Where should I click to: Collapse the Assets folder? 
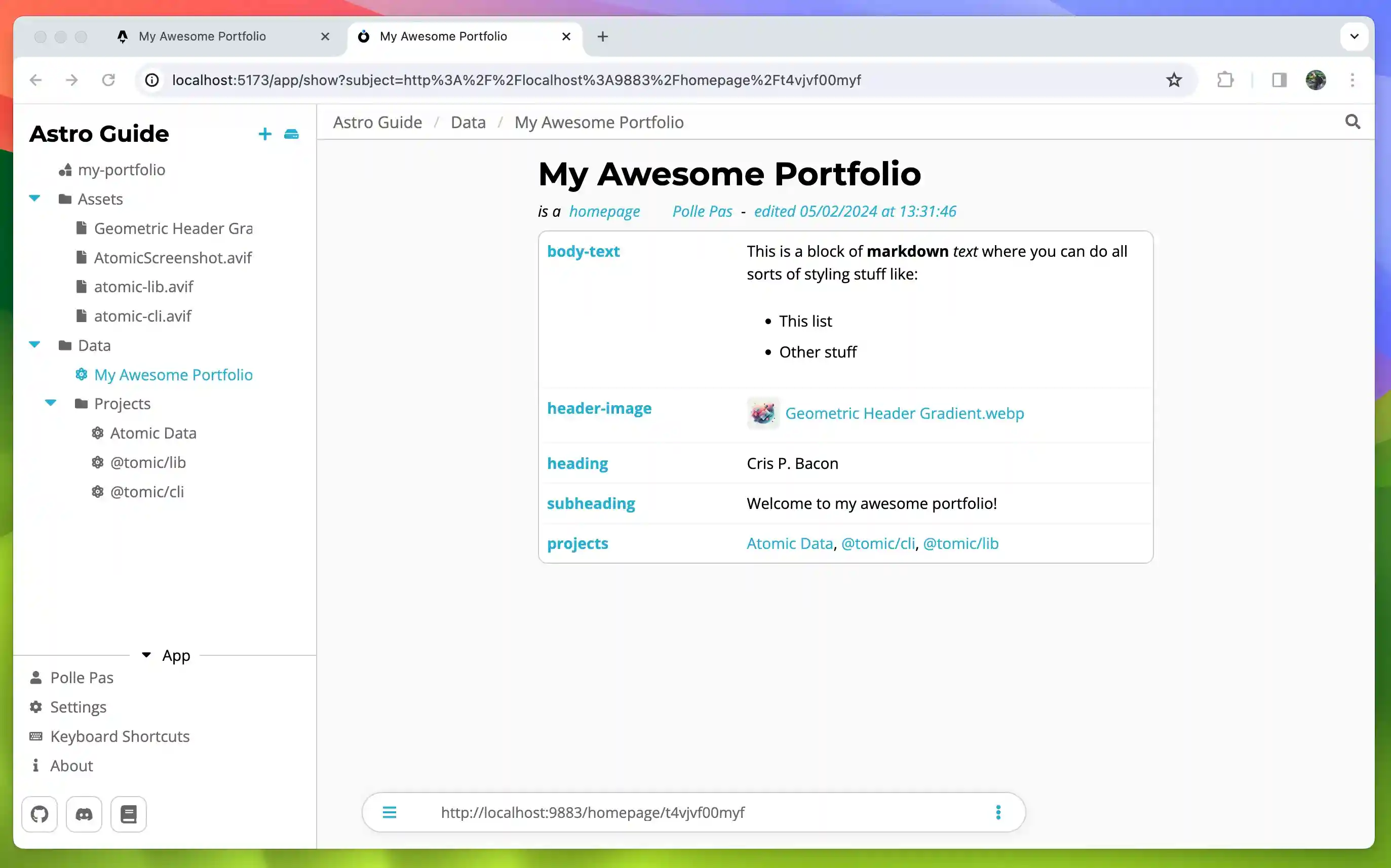pos(34,199)
